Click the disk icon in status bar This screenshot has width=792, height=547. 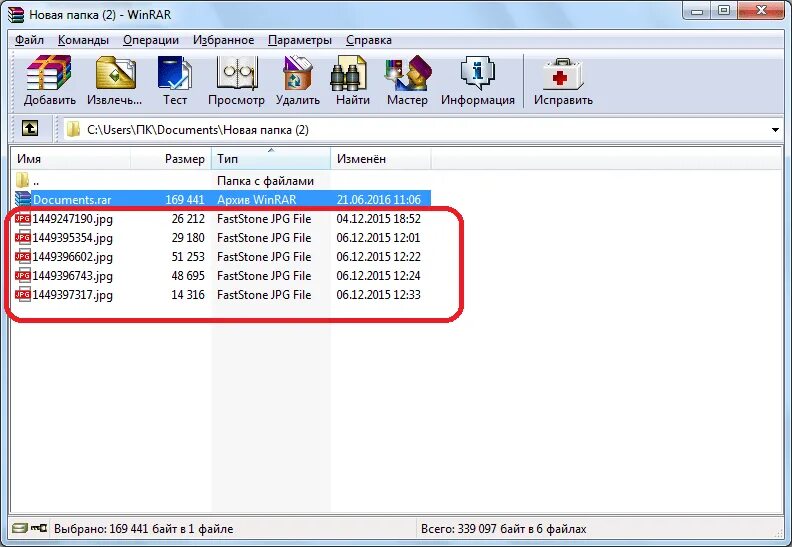(20, 528)
